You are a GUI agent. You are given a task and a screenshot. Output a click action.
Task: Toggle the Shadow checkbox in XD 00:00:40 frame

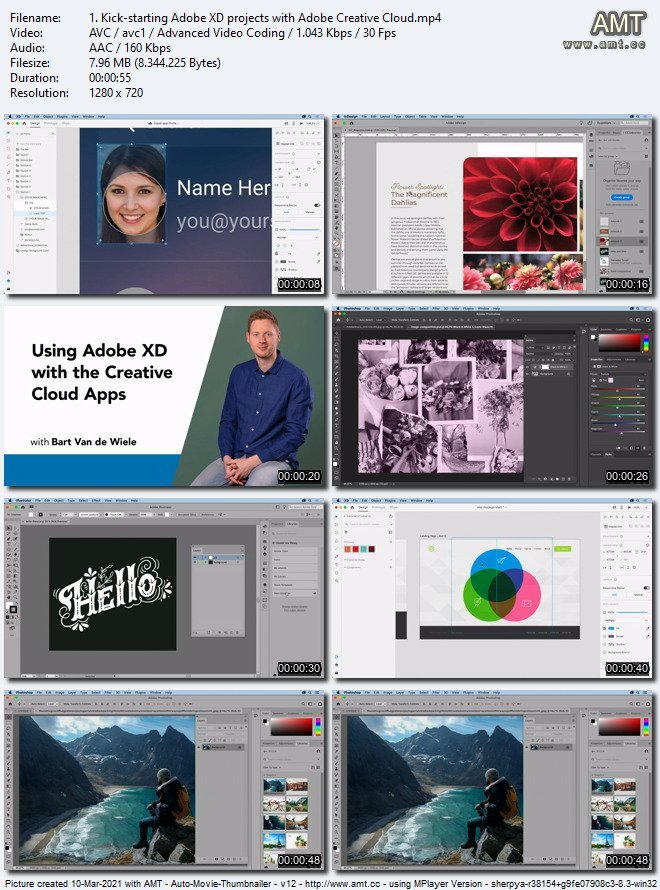point(604,644)
